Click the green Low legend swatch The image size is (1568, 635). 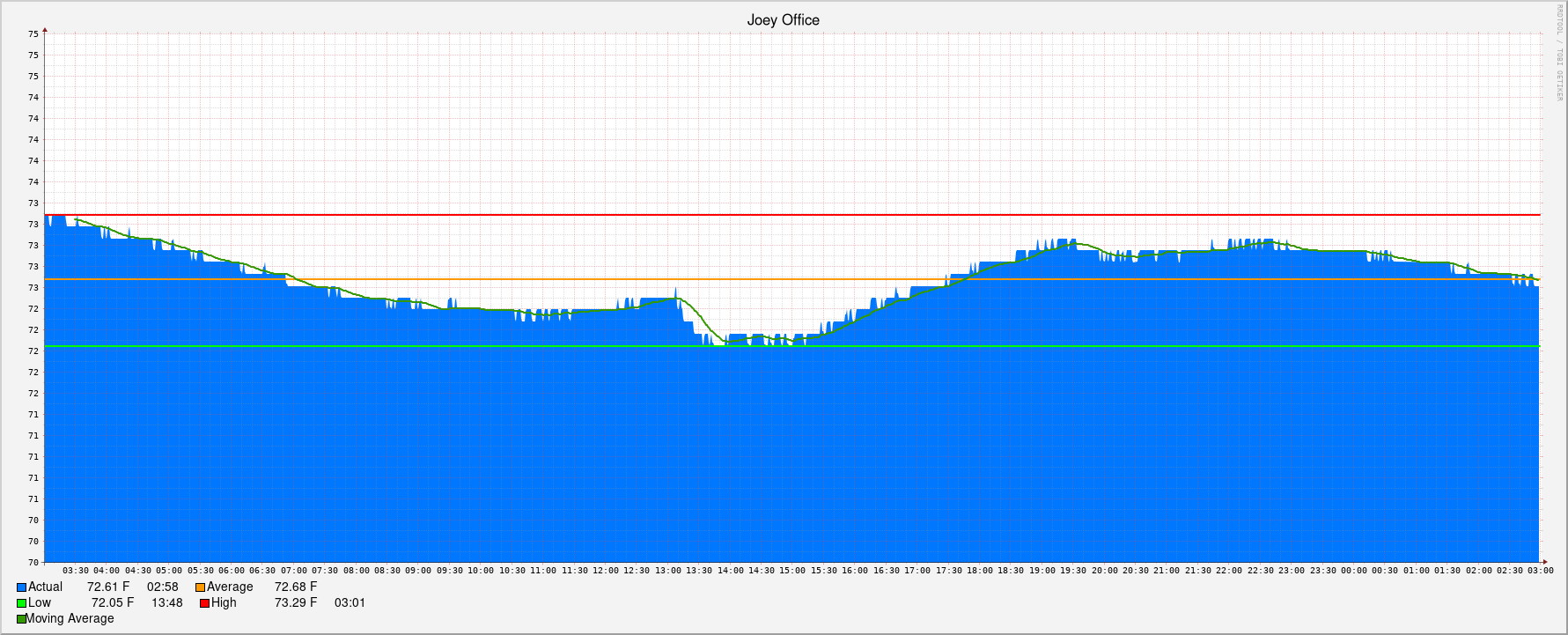[21, 603]
